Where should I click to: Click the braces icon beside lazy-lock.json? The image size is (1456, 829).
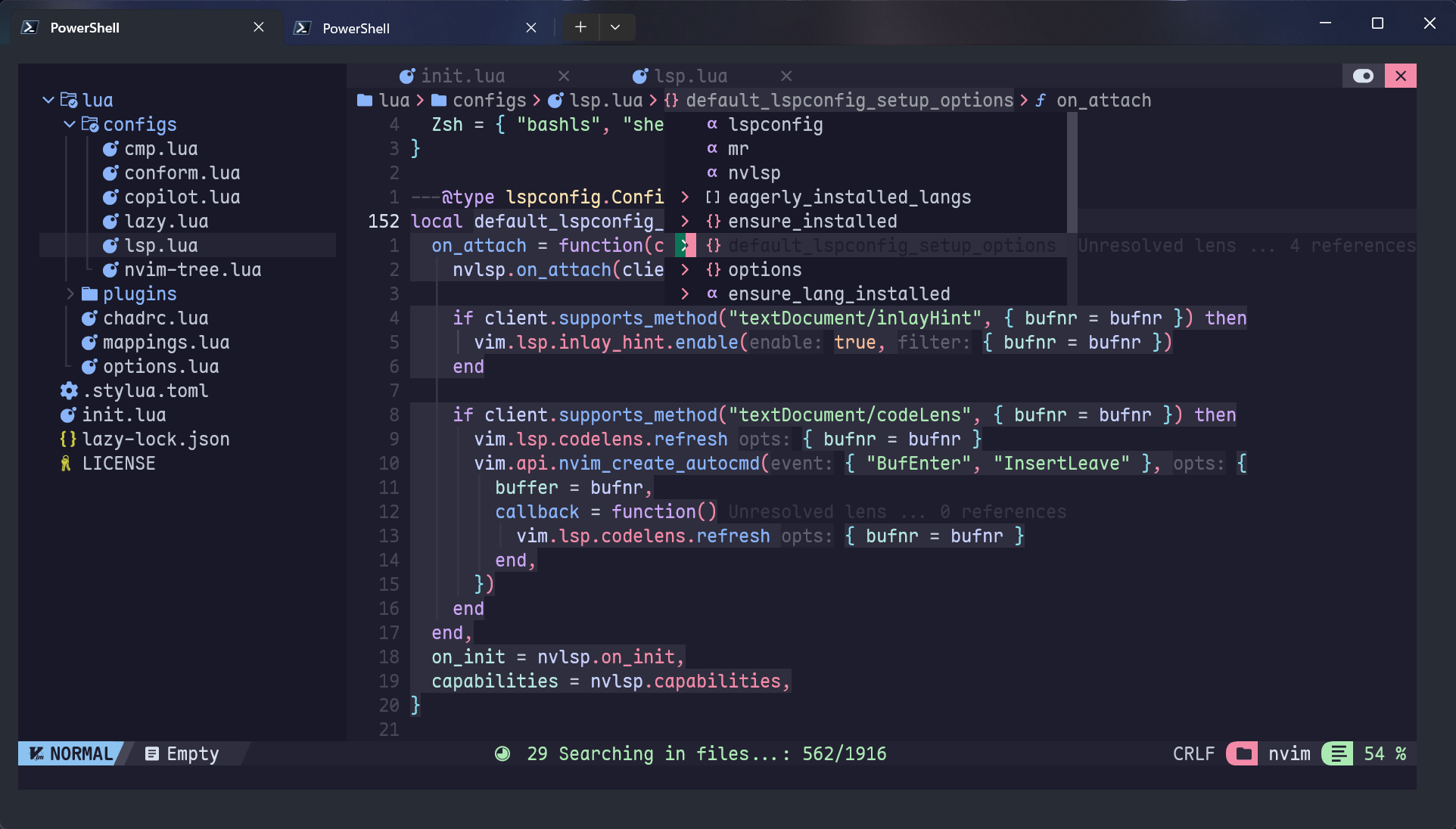click(x=68, y=439)
